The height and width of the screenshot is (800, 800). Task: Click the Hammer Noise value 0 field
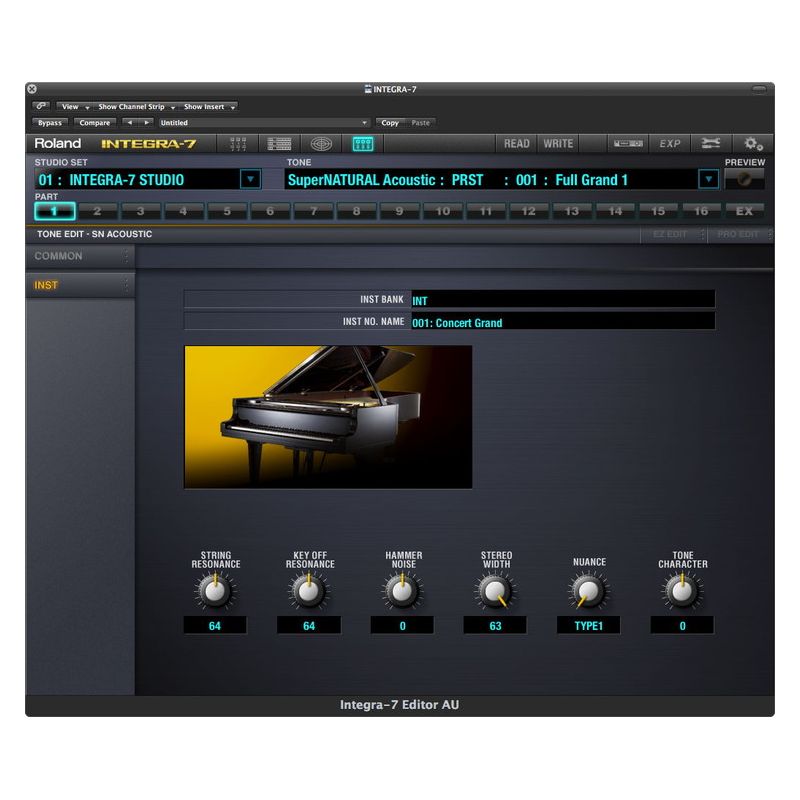click(402, 626)
